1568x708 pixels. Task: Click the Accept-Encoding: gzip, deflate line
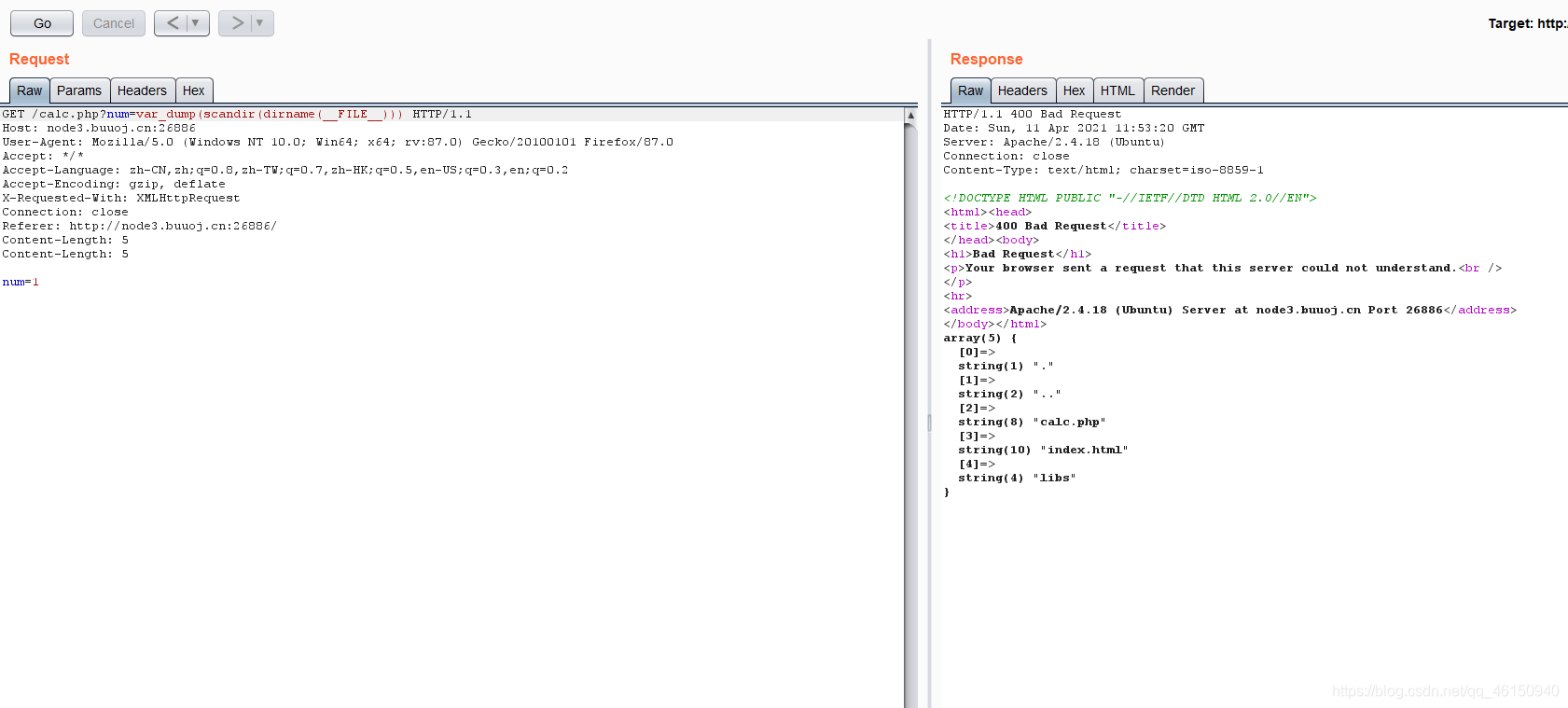click(114, 184)
